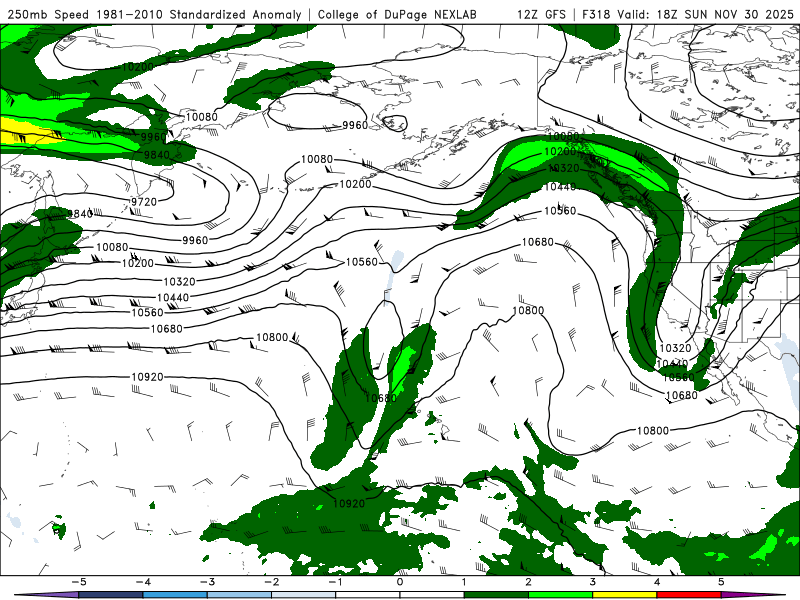
Task: Select the '-1' legend tick label
Action: pyautogui.click(x=335, y=582)
